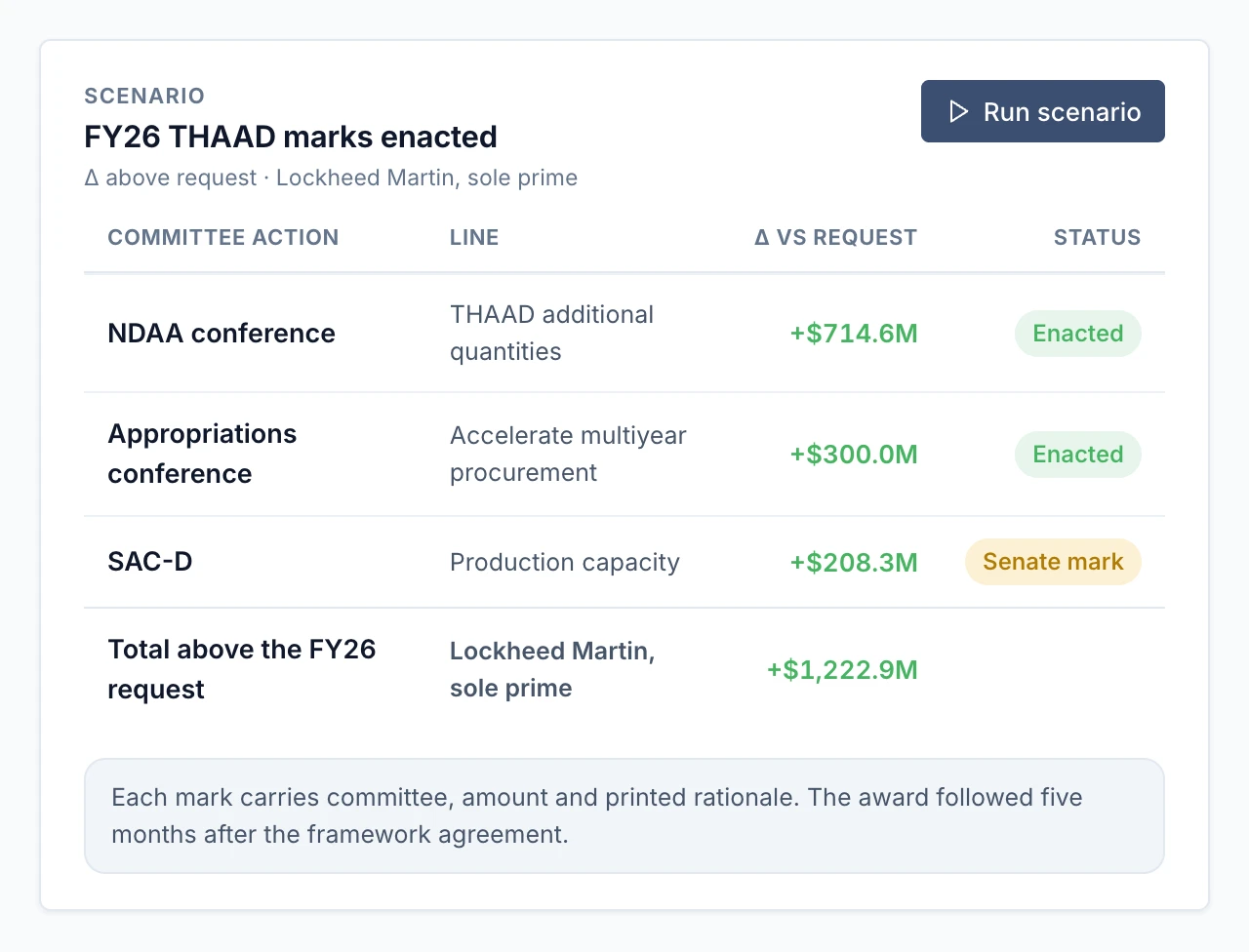Click the +$1,222.9M total amount
The width and height of the screenshot is (1249, 952).
842,670
